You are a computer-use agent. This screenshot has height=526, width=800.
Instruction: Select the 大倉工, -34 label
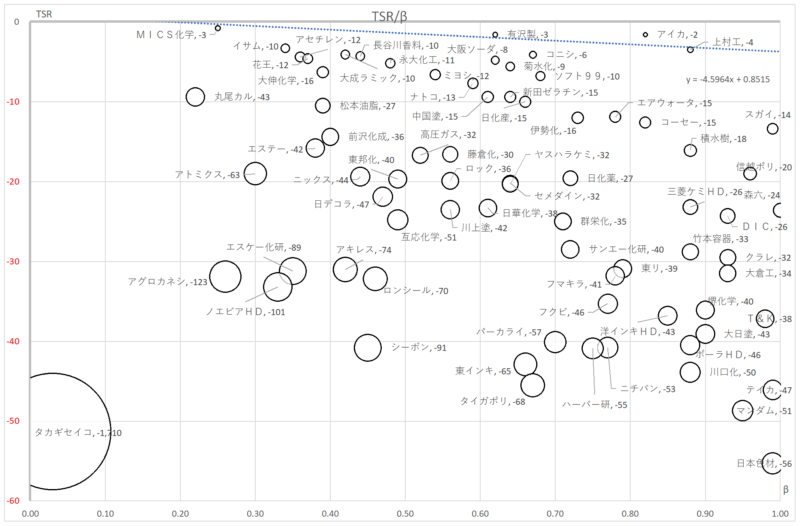(x=768, y=273)
